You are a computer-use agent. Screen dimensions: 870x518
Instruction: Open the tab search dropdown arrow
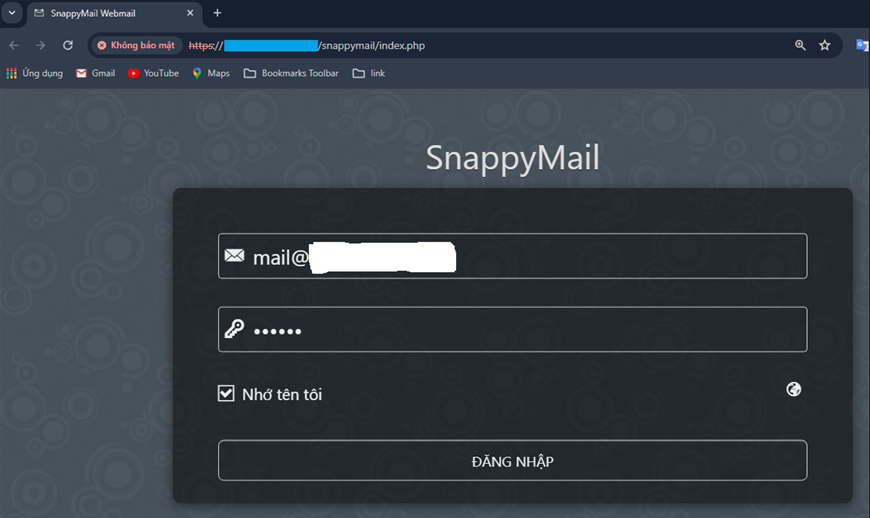pyautogui.click(x=12, y=12)
